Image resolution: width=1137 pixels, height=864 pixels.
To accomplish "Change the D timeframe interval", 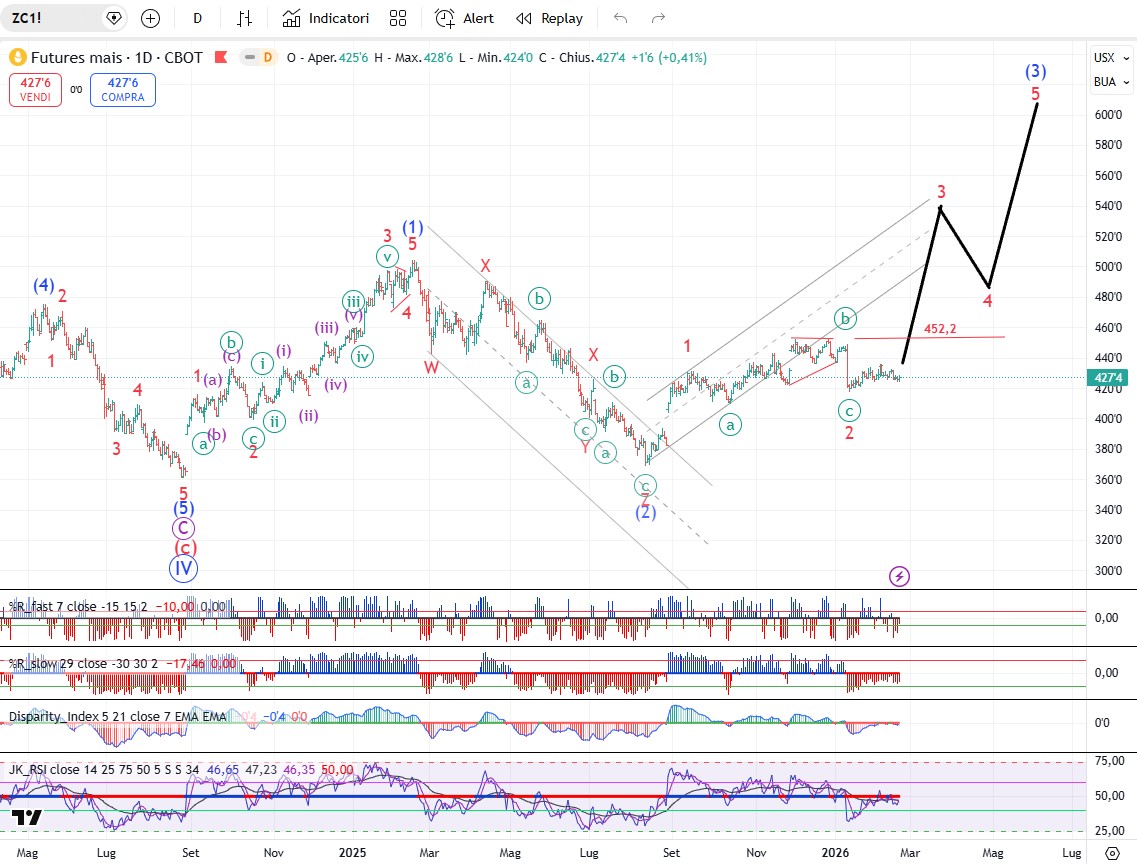I will pos(198,18).
